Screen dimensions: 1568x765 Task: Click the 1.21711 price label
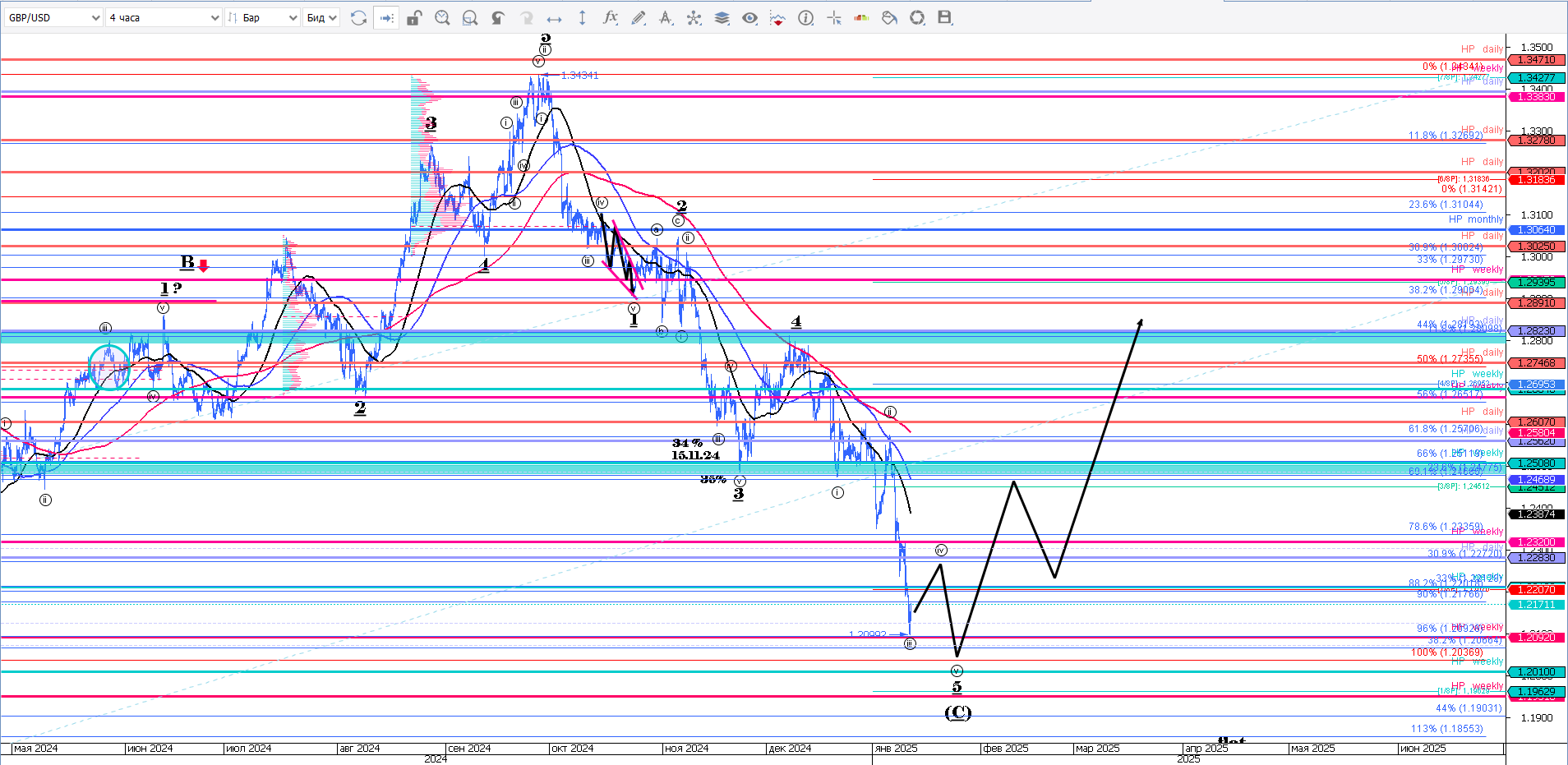(x=1536, y=605)
